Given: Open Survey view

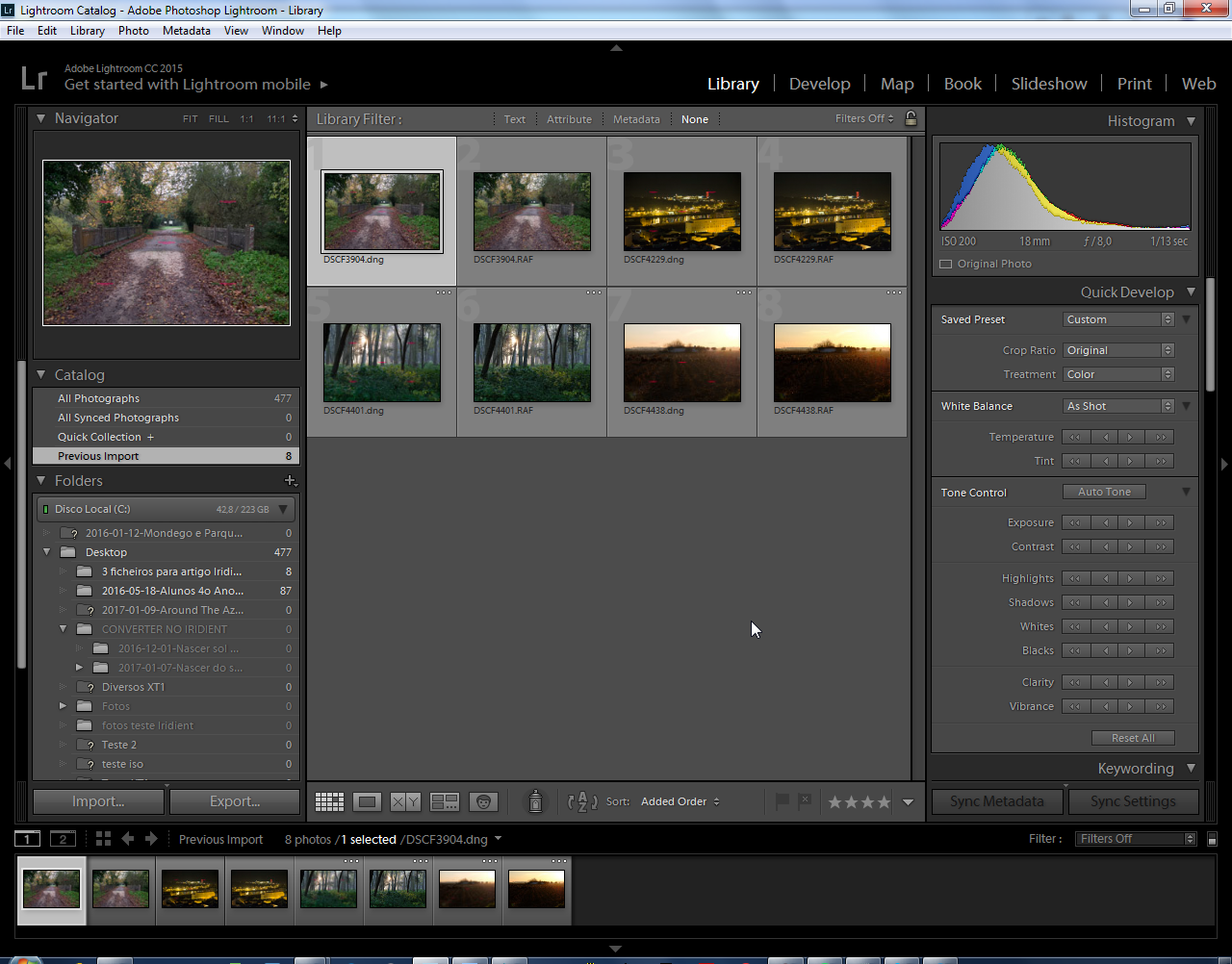Looking at the screenshot, I should (444, 801).
